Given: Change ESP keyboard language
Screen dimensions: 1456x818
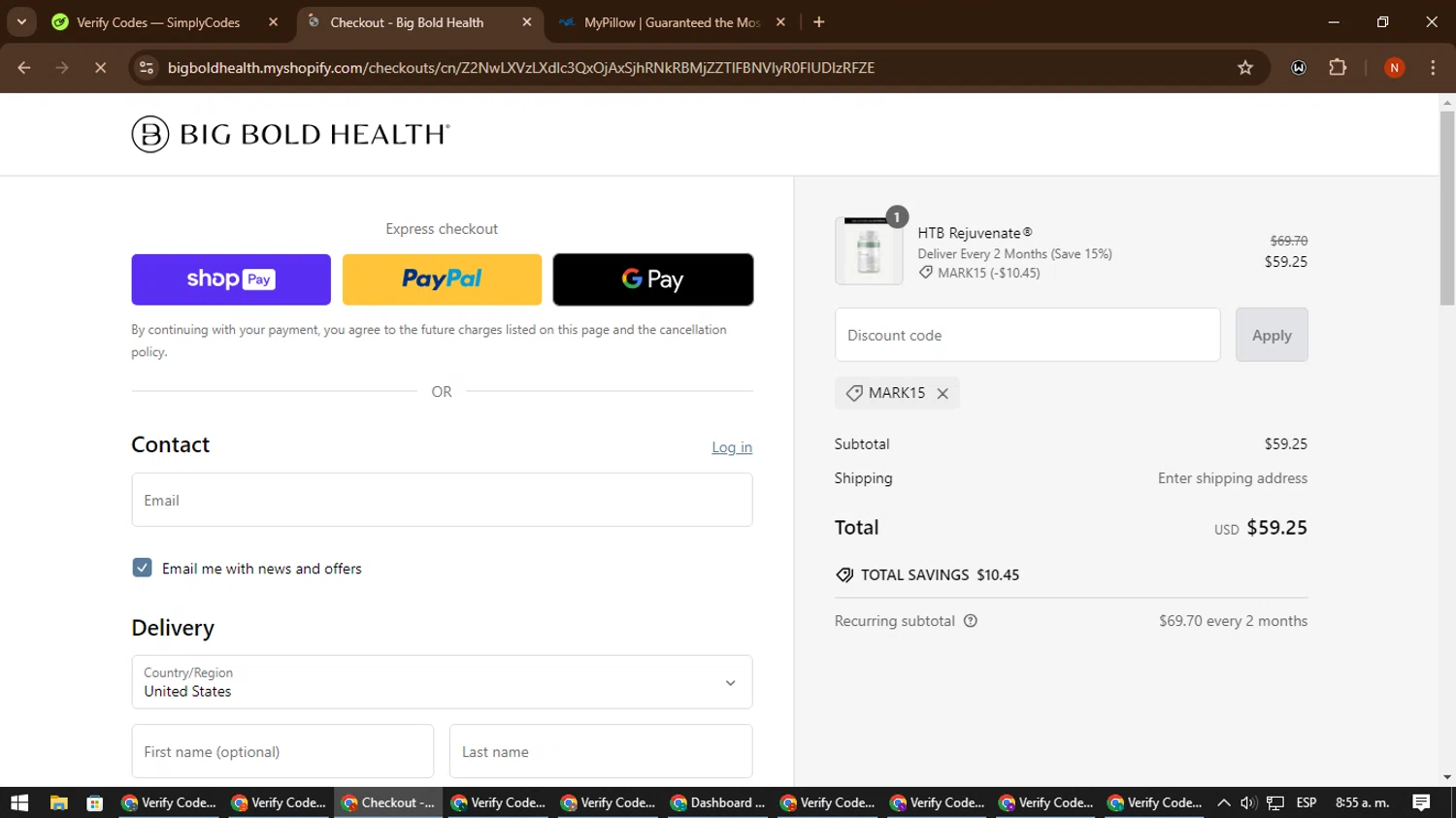Looking at the screenshot, I should tap(1307, 802).
